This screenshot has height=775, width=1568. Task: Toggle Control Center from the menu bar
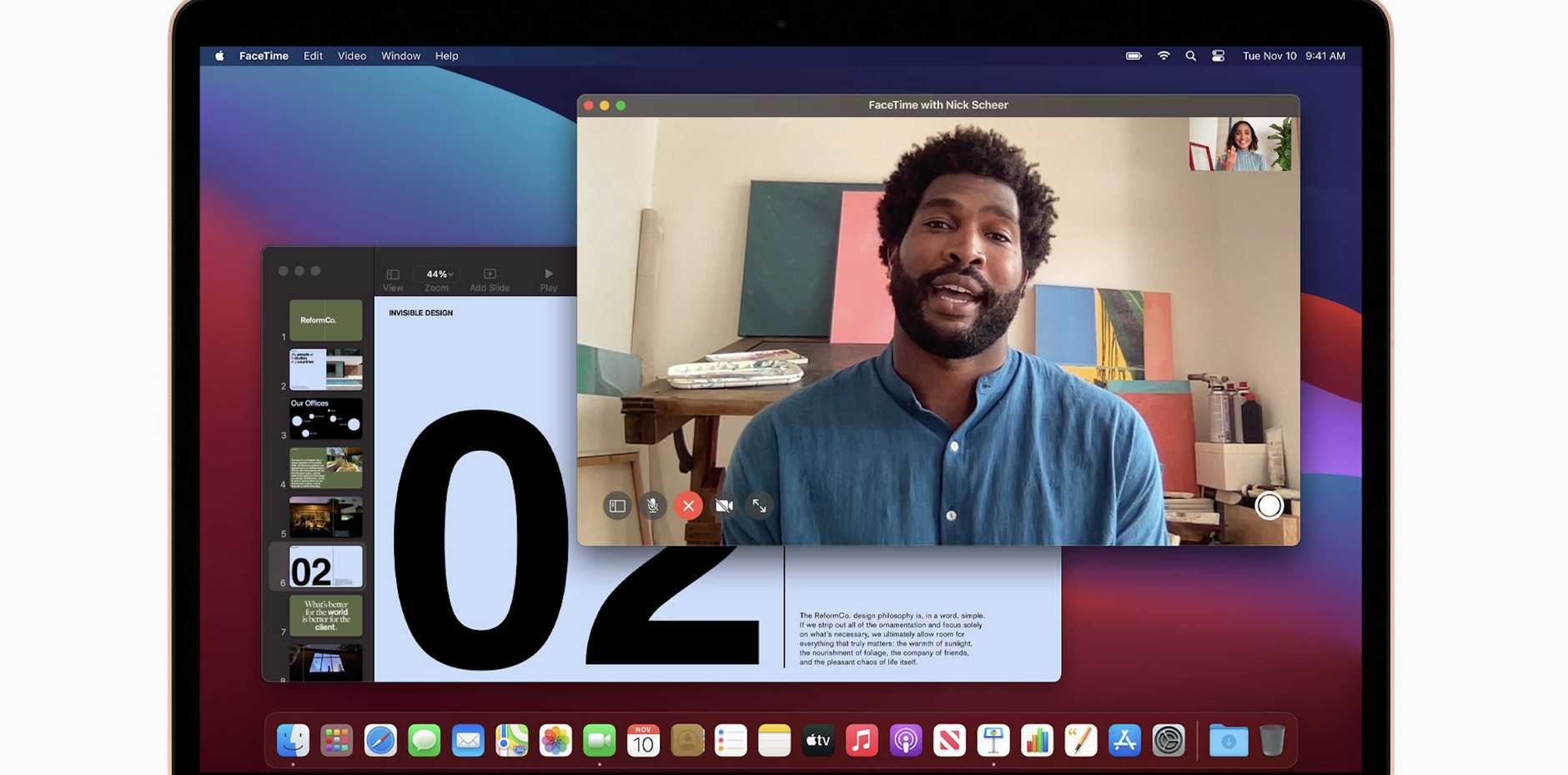[x=1217, y=56]
